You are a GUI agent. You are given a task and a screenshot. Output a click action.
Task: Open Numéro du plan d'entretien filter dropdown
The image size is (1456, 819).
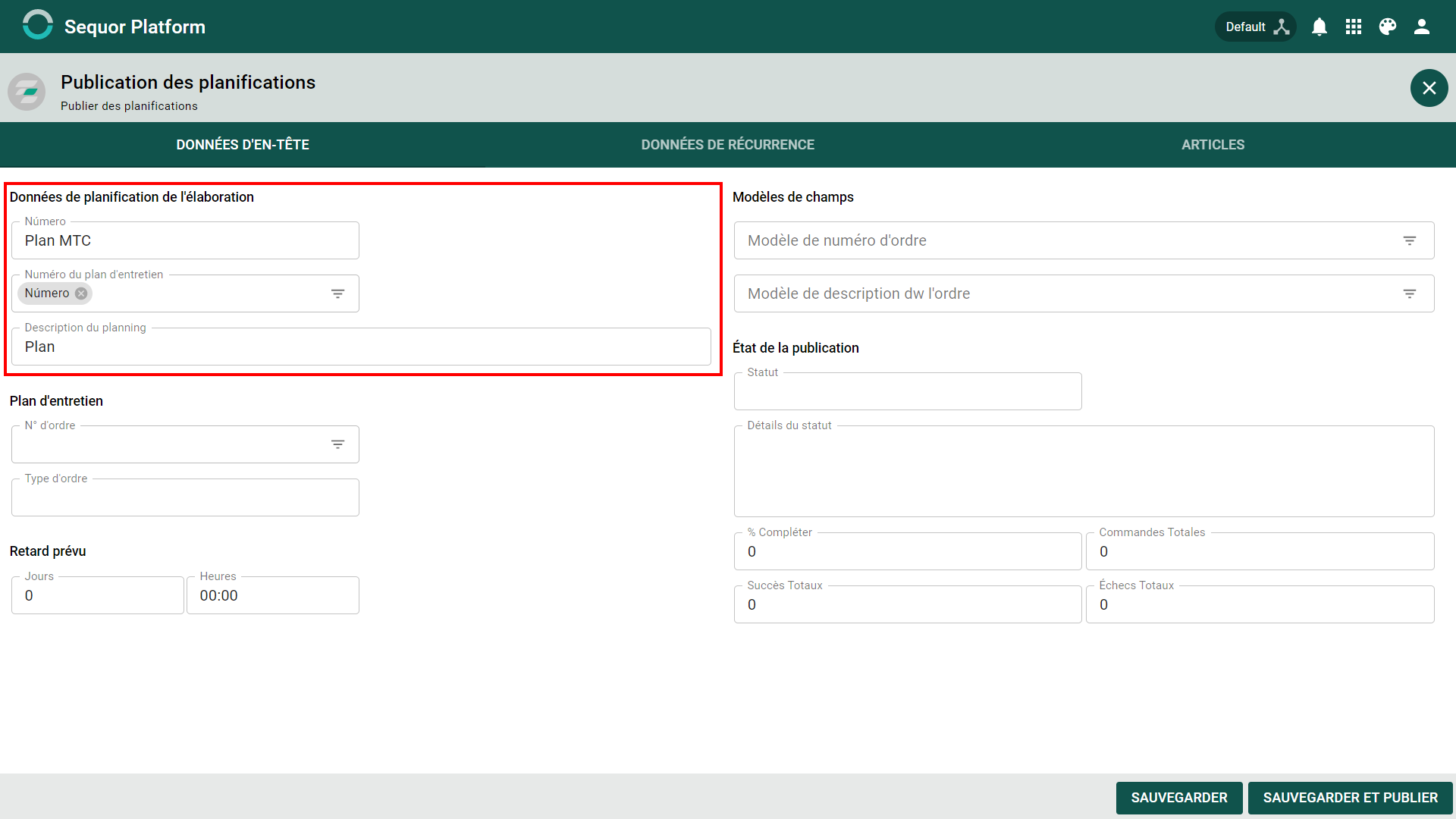pos(338,293)
